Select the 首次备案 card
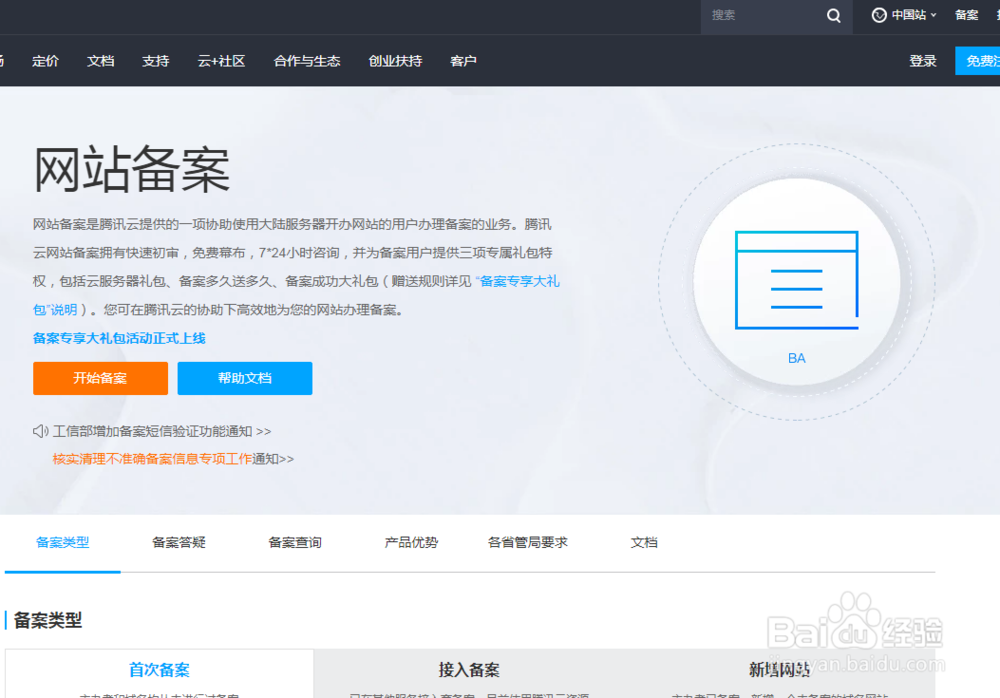The height and width of the screenshot is (698, 1000). (x=159, y=674)
